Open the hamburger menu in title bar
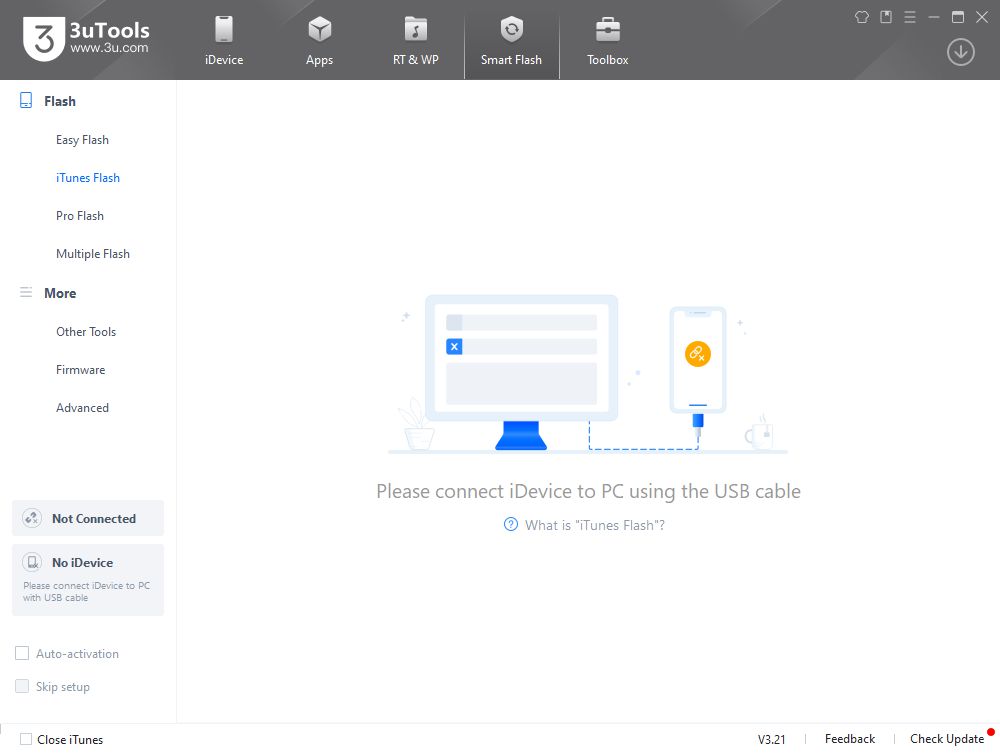Screen dimensions: 1000x754 tap(910, 17)
